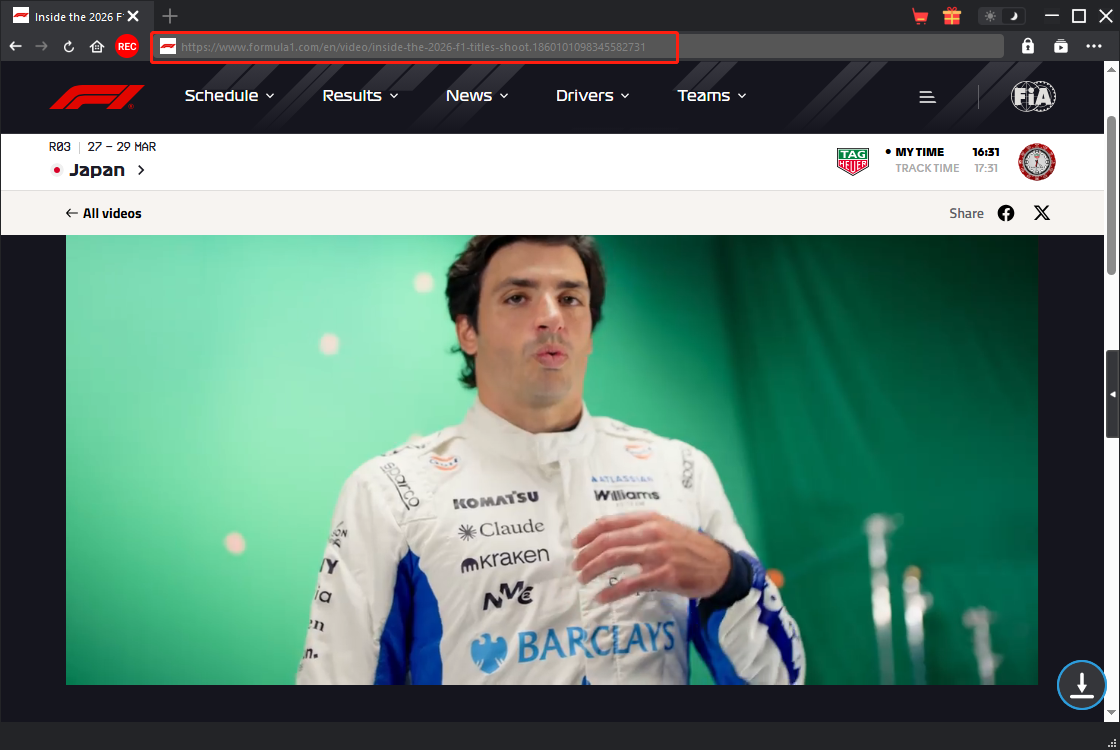Go forward using the browser forward arrow
The image size is (1120, 750).
[x=41, y=46]
